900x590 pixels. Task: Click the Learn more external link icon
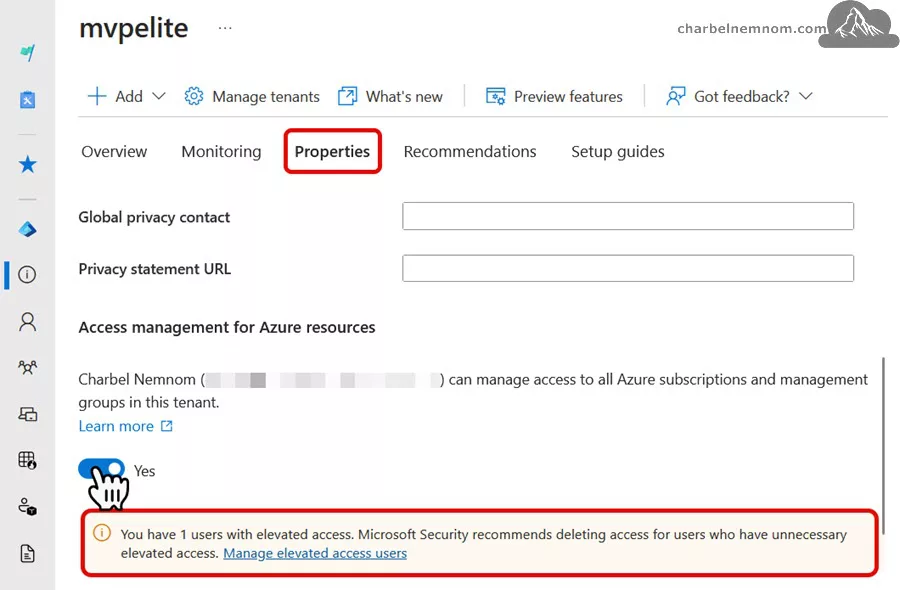point(166,426)
